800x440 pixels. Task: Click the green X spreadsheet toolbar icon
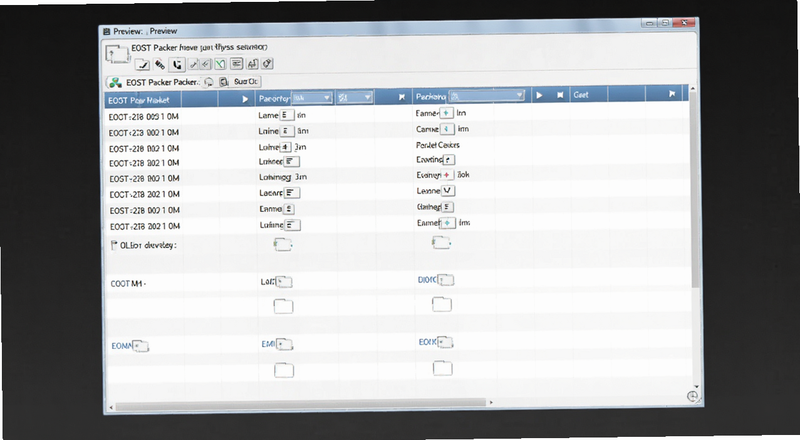220,64
